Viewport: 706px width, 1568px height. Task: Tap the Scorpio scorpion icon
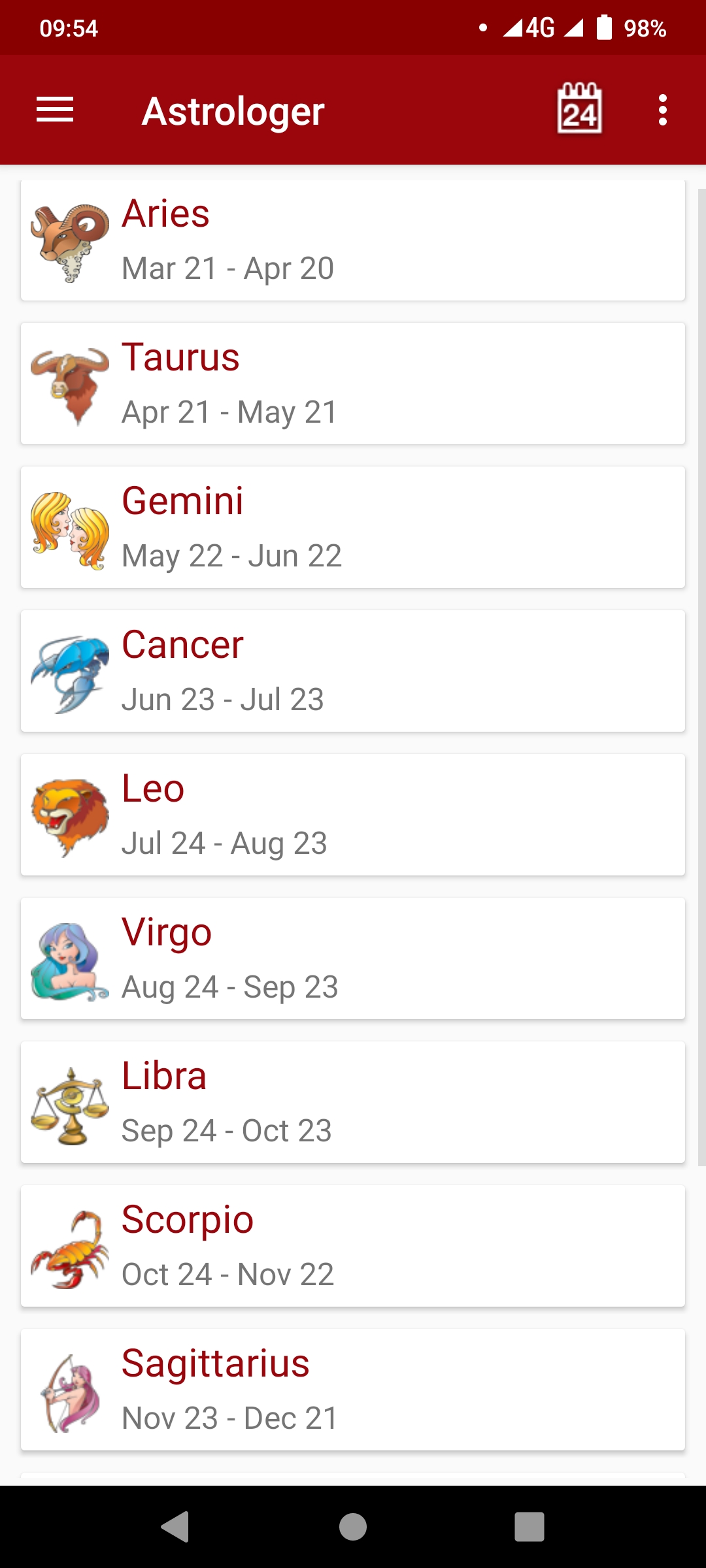pos(70,1249)
